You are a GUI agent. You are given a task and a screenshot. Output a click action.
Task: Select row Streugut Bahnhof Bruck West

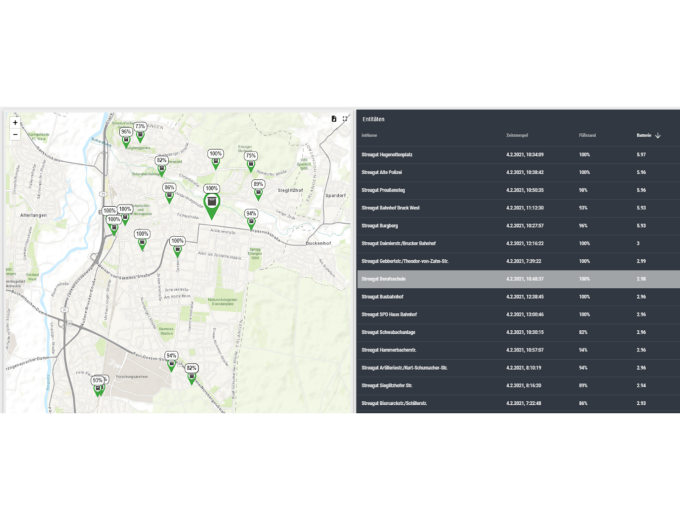point(518,208)
